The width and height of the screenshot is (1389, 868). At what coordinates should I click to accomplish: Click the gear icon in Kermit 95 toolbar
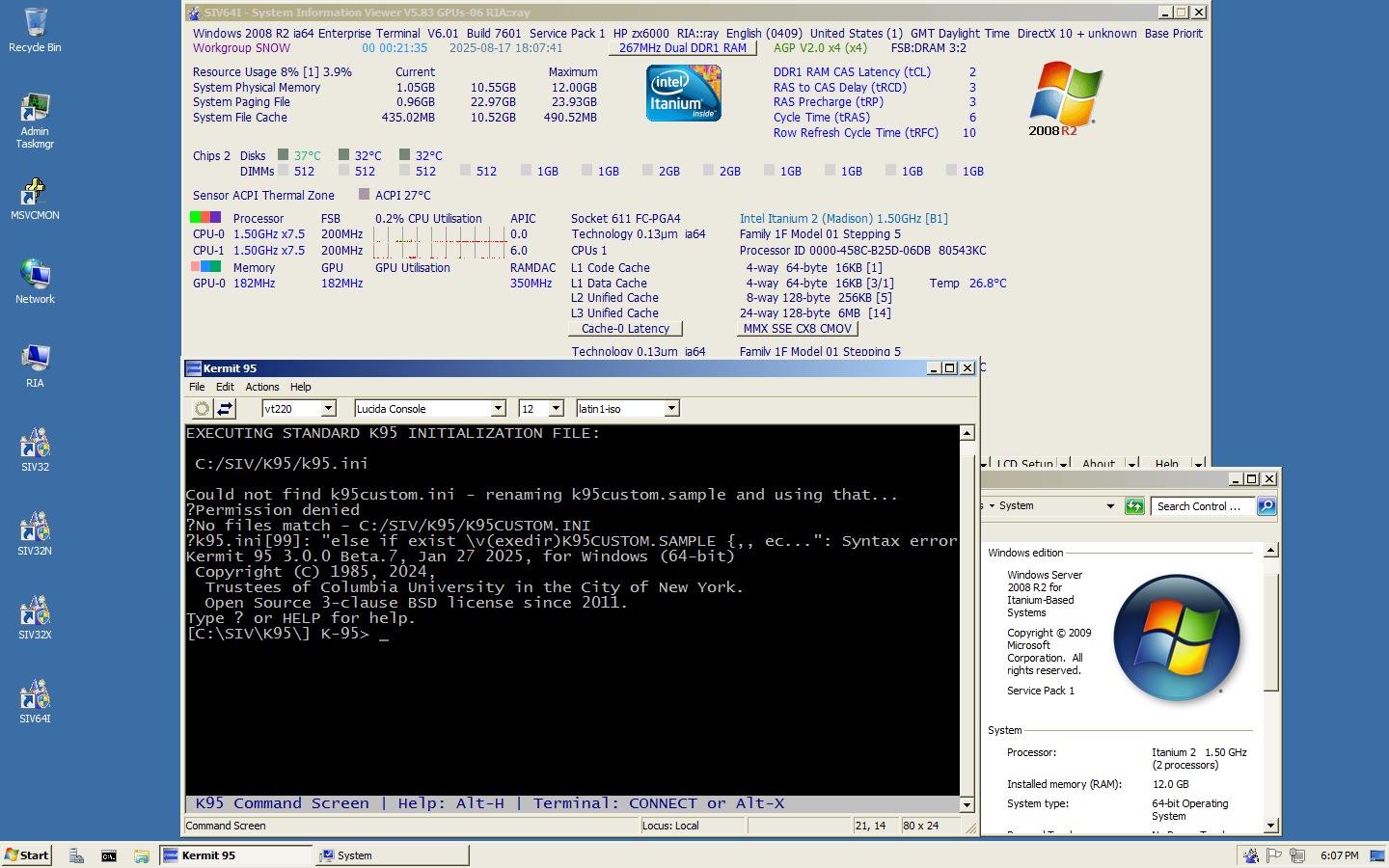[x=202, y=409]
